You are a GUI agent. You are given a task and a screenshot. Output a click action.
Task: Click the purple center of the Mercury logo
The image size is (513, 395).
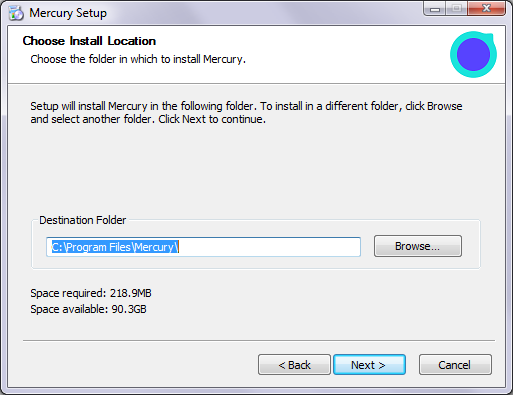tap(473, 54)
